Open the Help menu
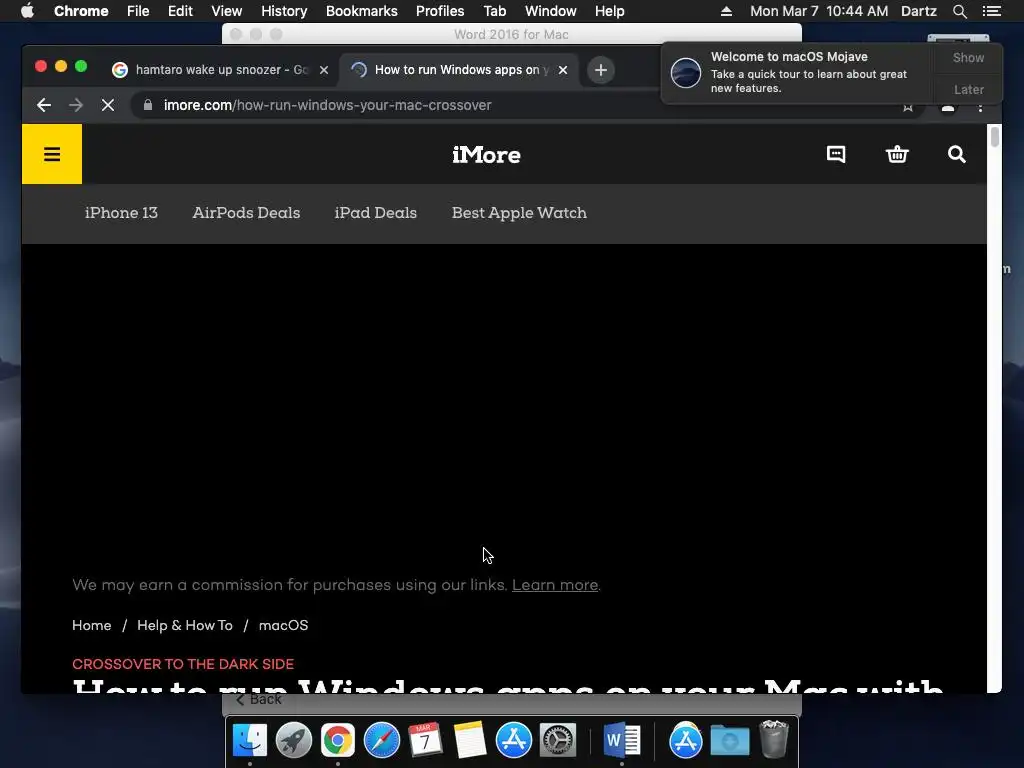 (609, 11)
